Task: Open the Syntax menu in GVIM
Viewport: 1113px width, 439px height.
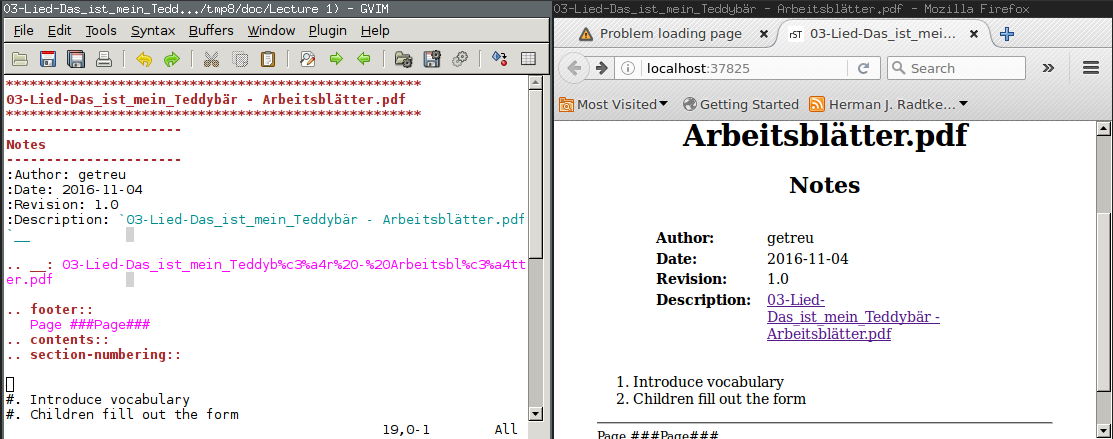Action: pos(153,30)
